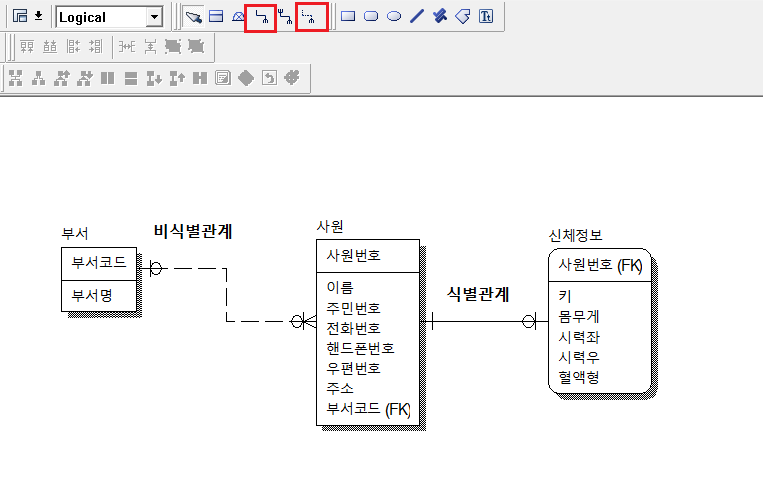763x479 pixels.
Task: Click the tree icon with up arrow
Action: [62, 78]
